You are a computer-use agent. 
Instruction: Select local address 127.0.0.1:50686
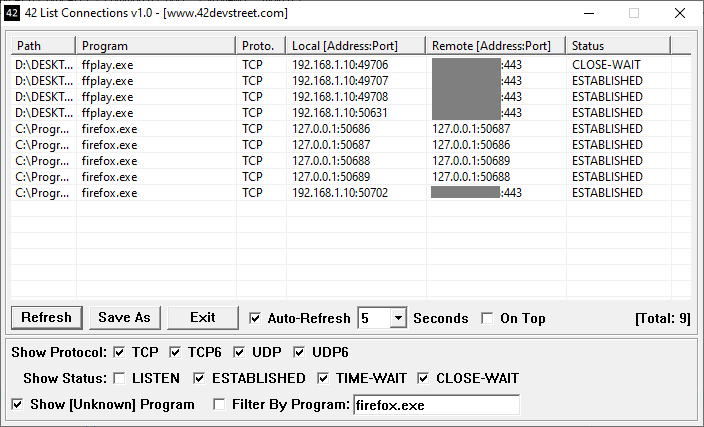click(x=331, y=129)
